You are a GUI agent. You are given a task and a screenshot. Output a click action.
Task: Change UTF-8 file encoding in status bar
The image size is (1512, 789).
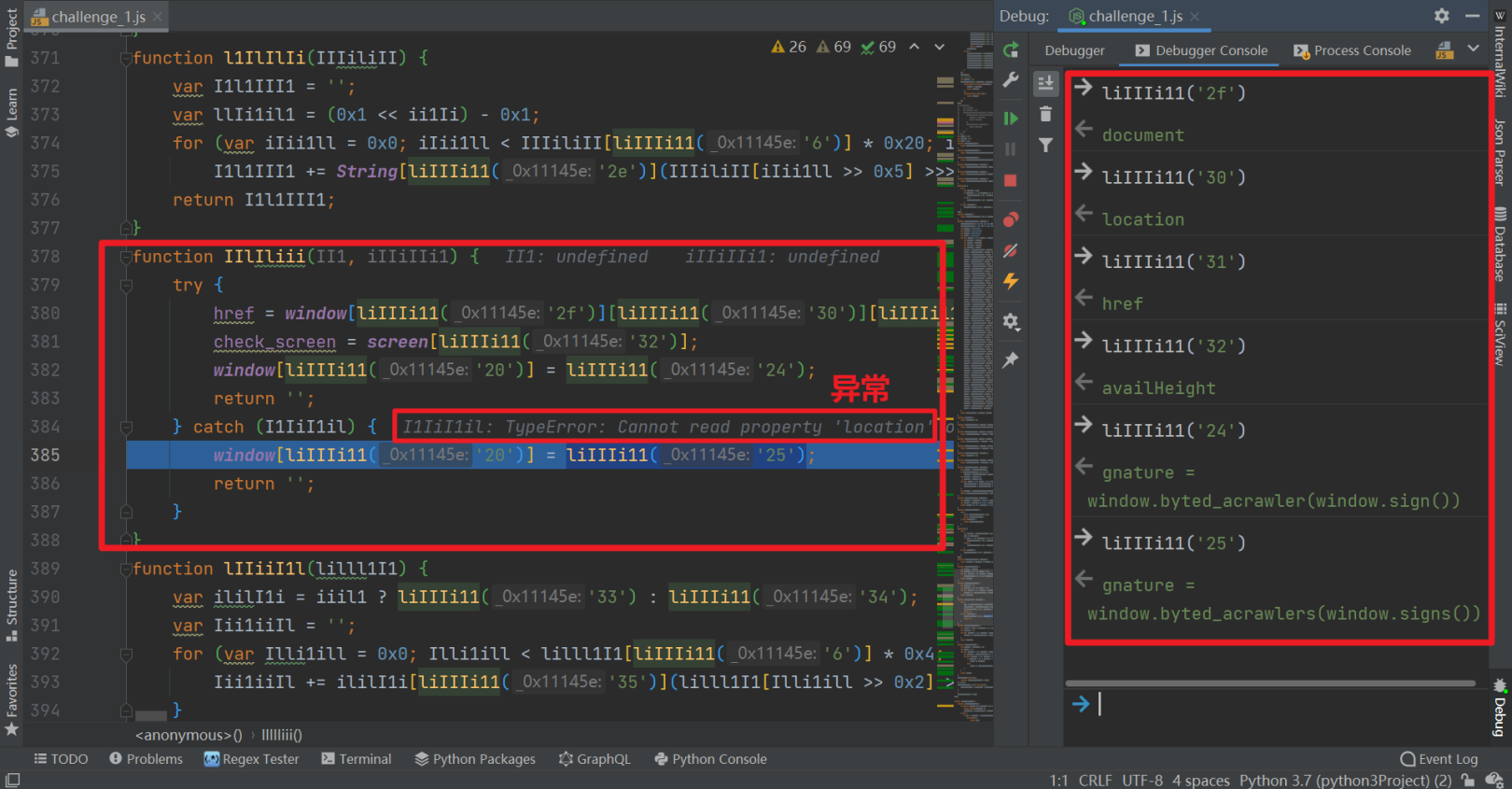1142,781
